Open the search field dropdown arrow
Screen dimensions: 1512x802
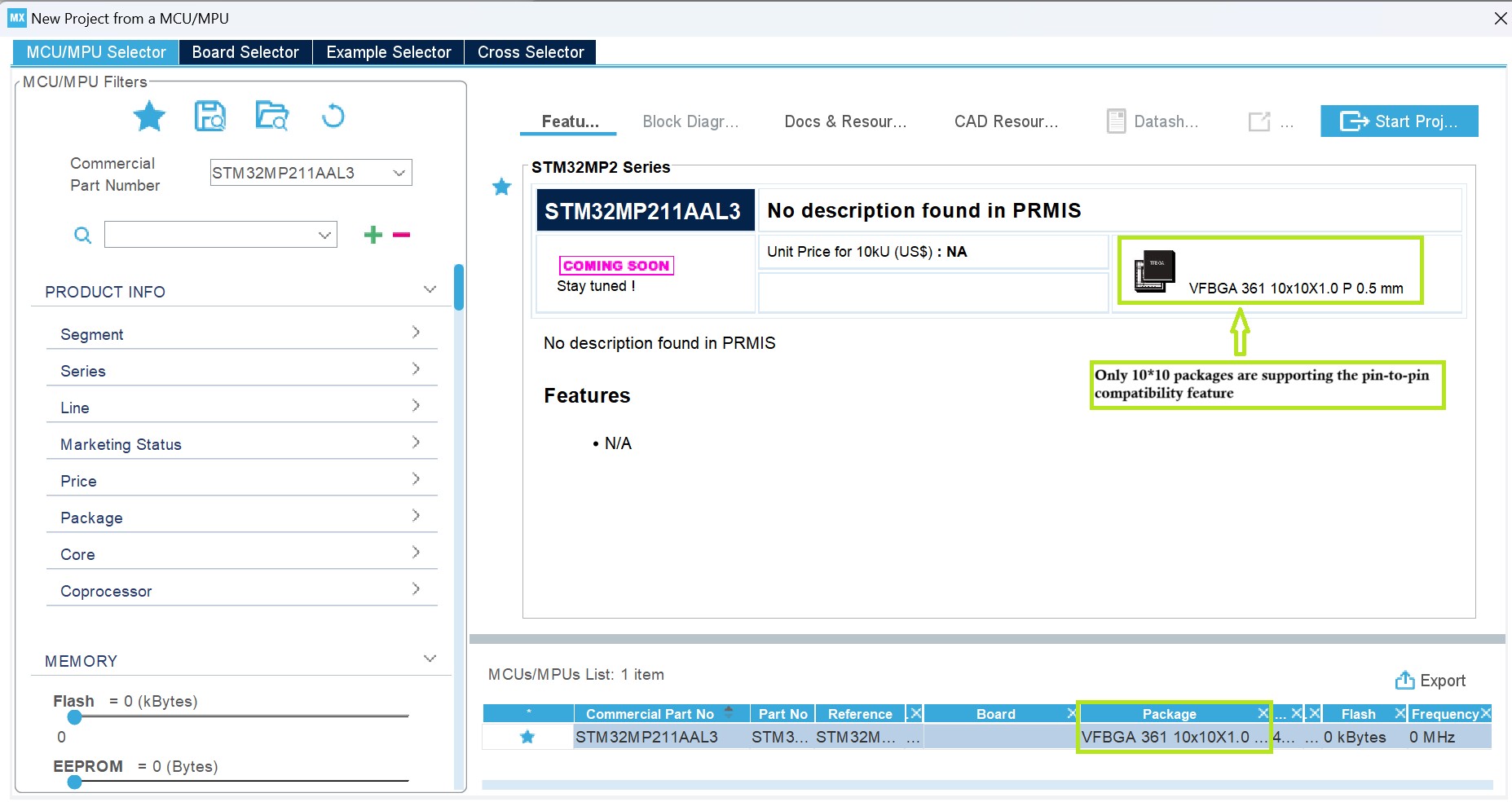point(324,236)
